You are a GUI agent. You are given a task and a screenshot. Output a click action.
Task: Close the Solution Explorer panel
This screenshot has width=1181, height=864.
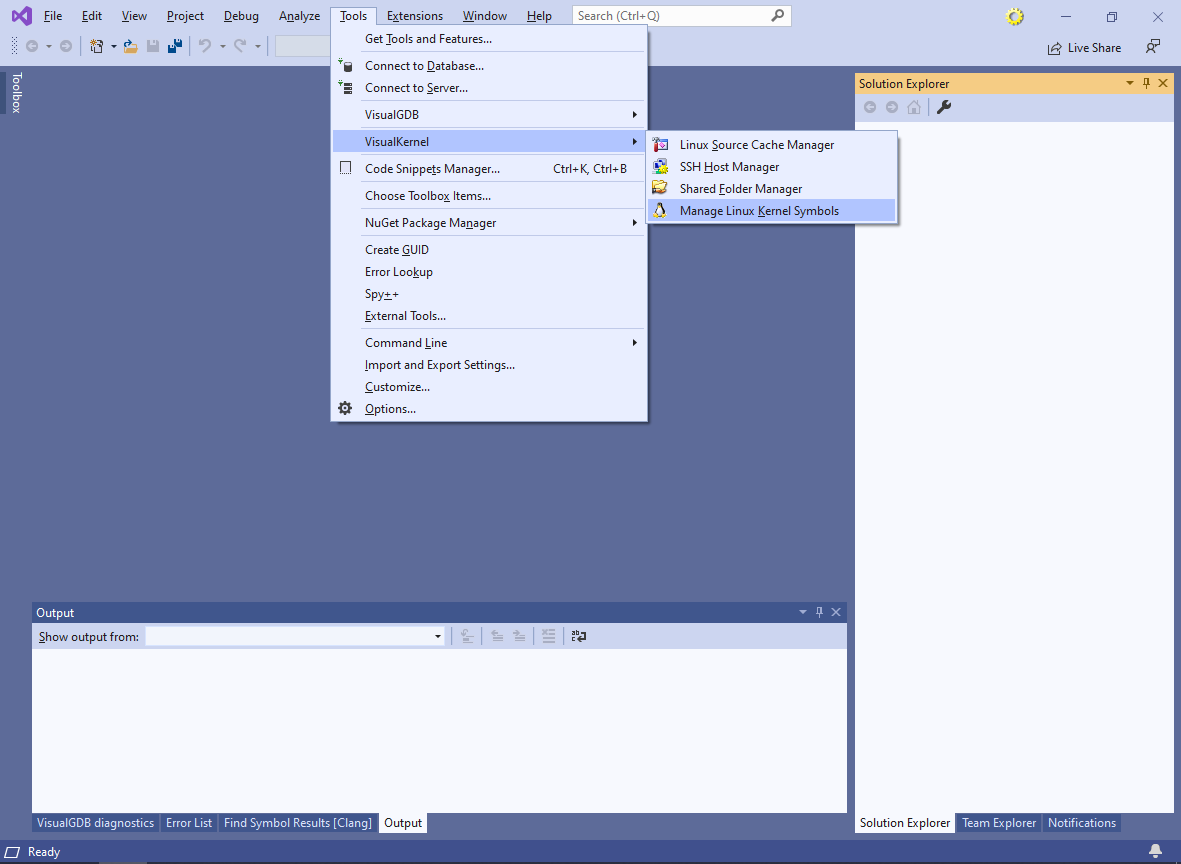(1163, 84)
